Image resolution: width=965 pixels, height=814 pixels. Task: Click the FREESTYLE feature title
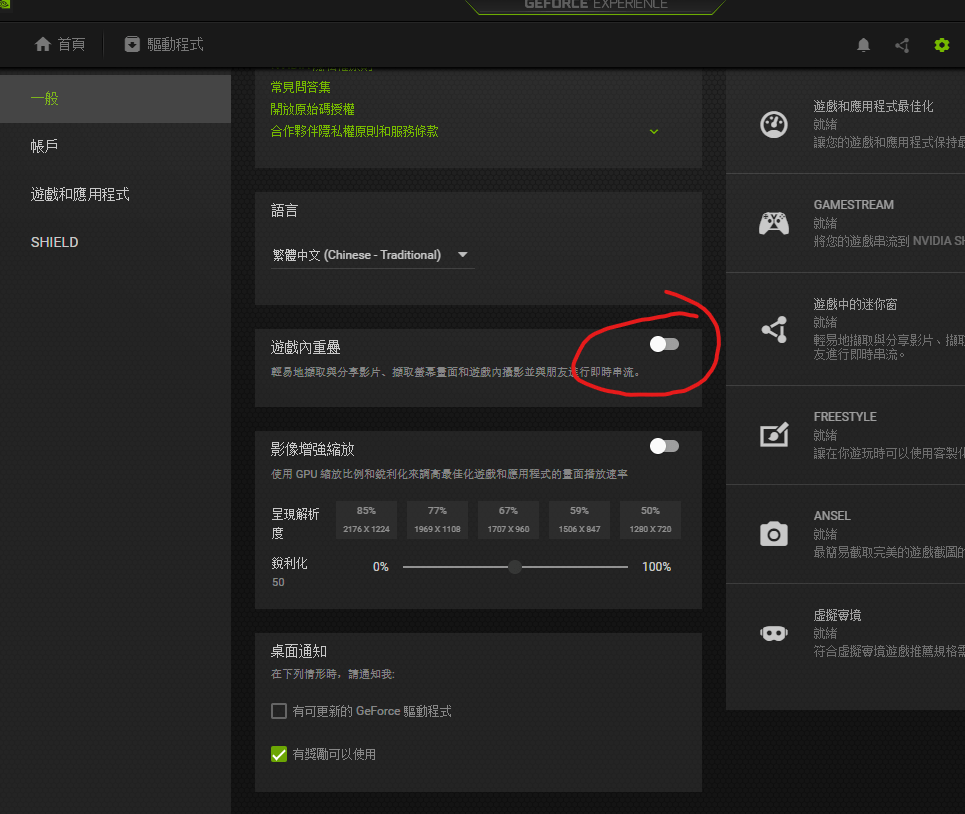click(845, 417)
